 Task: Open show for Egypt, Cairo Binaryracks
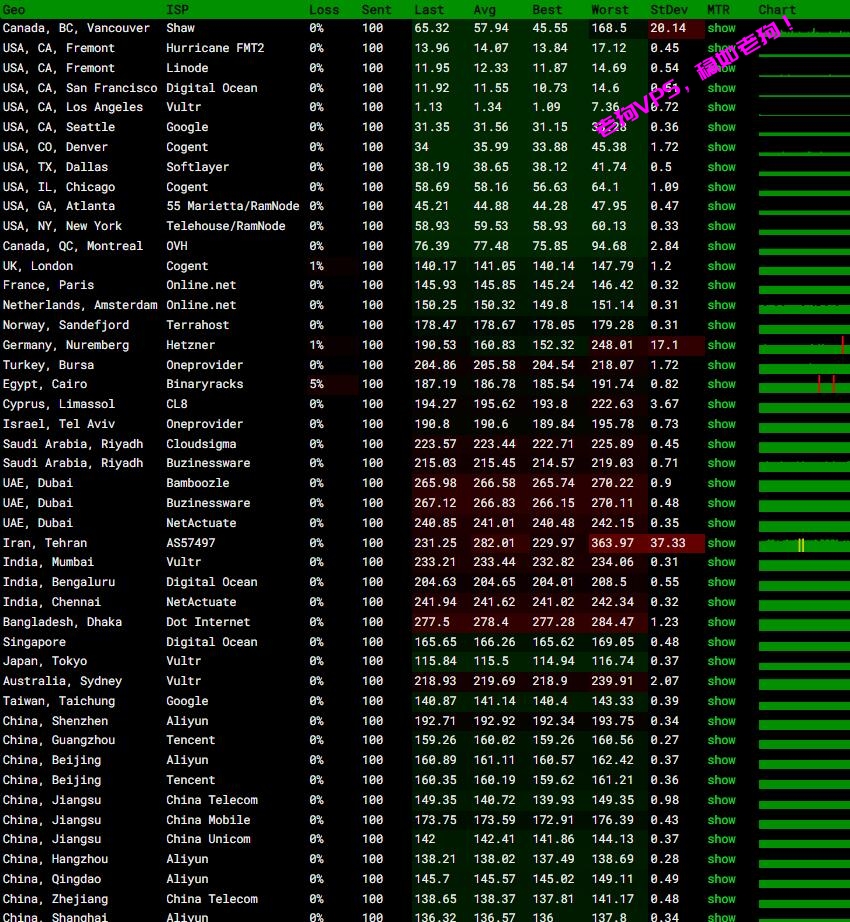(721, 384)
